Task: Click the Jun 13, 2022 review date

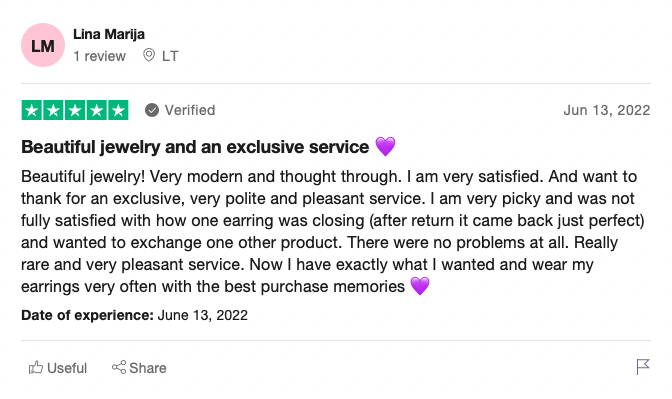Action: tap(607, 110)
